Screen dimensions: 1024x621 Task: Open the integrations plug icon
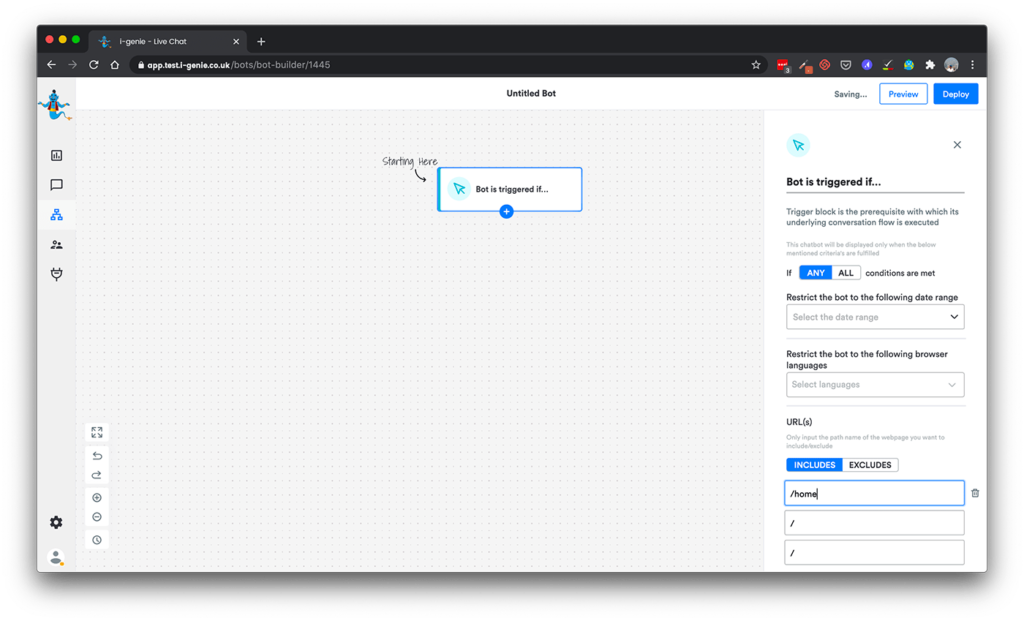pos(56,275)
